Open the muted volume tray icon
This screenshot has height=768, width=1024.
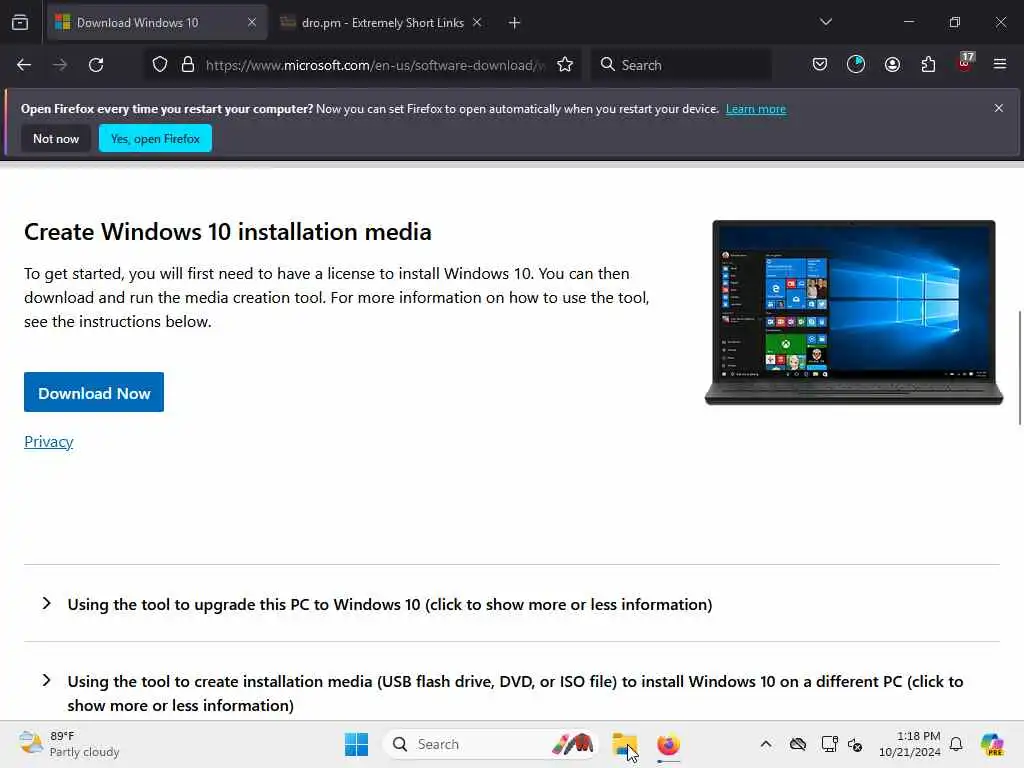[x=855, y=744]
